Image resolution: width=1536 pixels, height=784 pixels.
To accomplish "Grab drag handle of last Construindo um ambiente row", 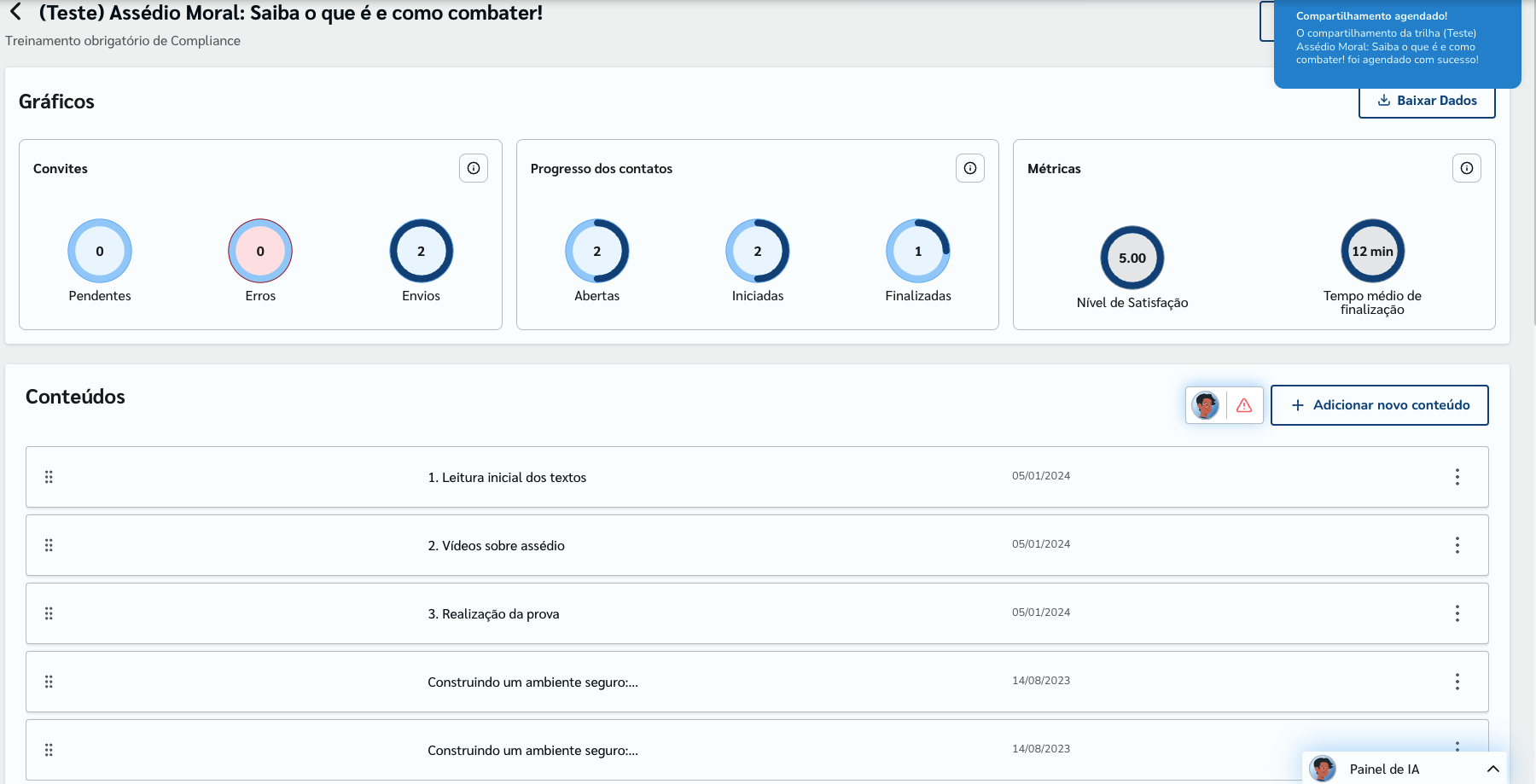I will tap(49, 750).
